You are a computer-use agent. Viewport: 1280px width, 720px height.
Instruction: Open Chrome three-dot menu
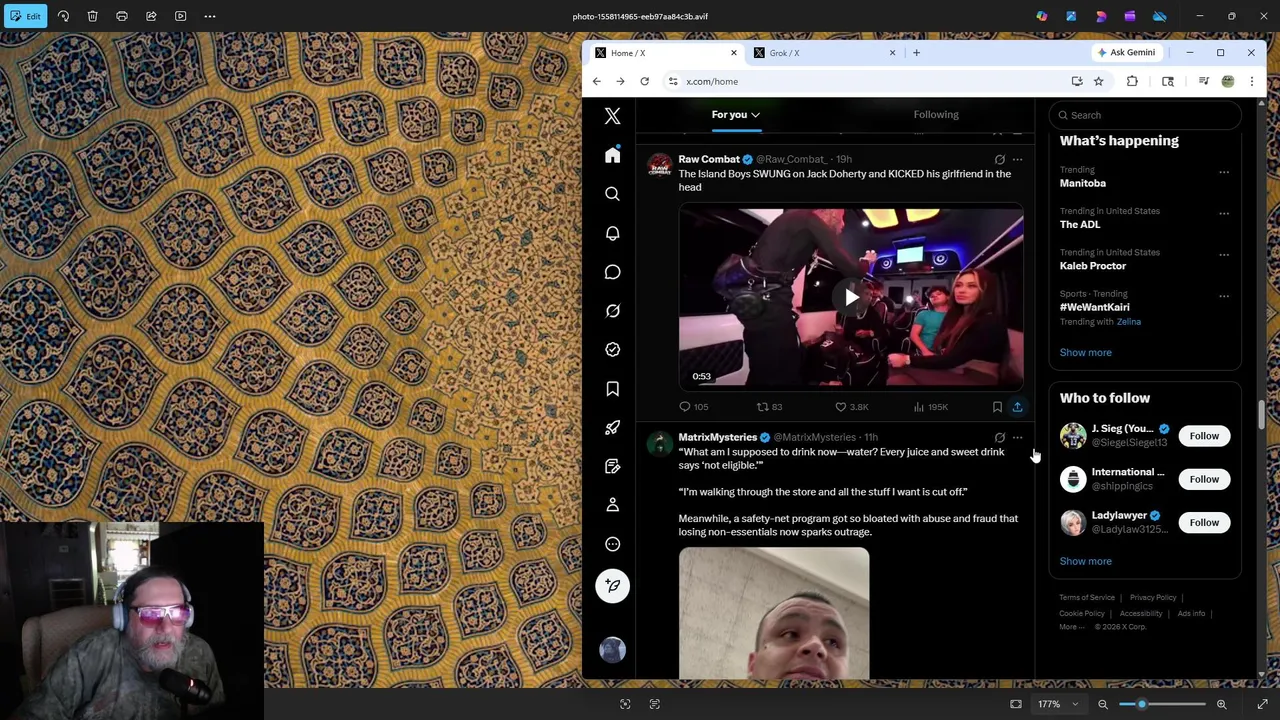tap(1251, 82)
